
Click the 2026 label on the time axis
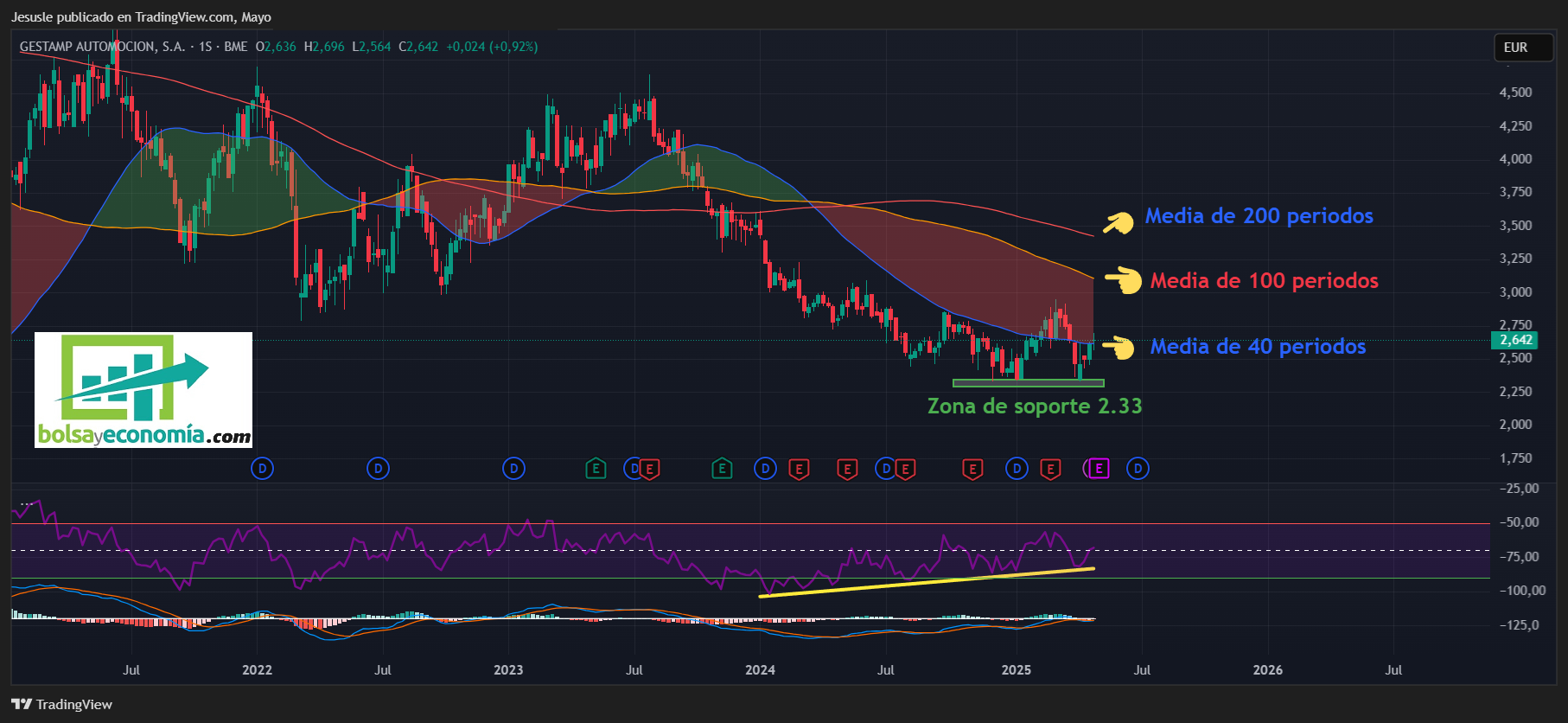click(1268, 669)
